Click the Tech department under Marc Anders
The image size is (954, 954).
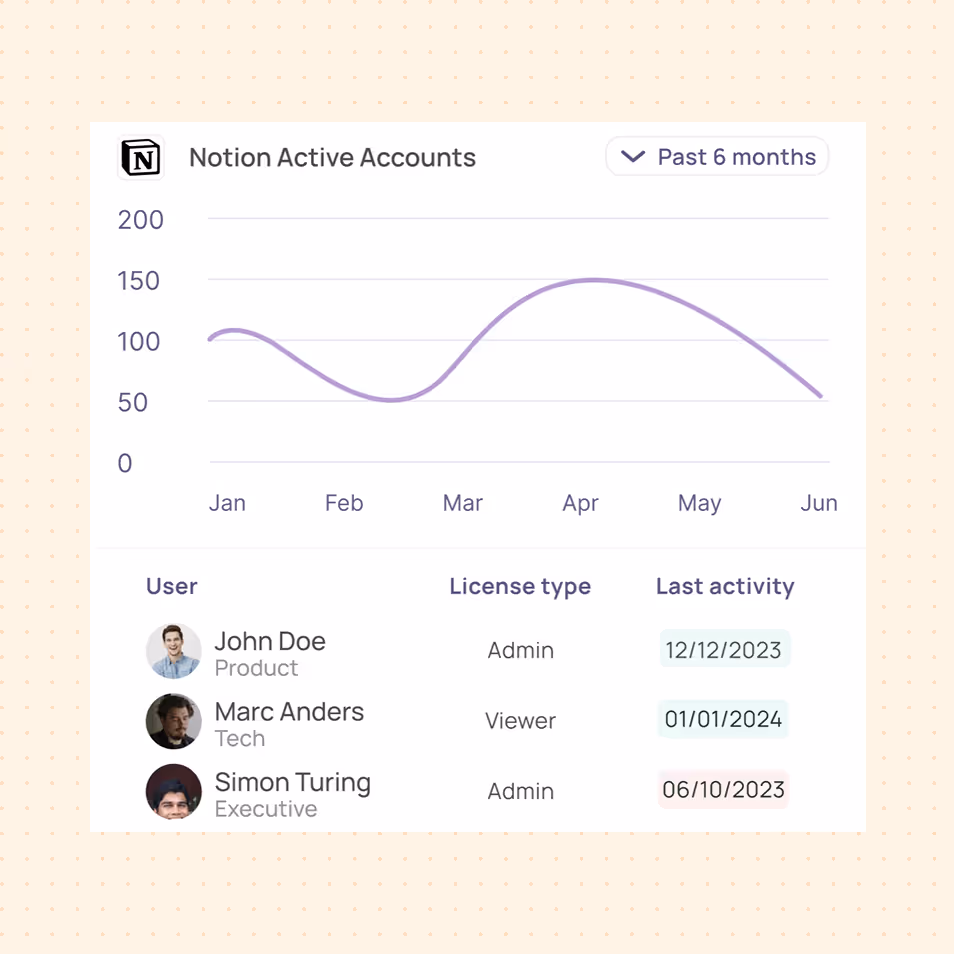(x=240, y=738)
